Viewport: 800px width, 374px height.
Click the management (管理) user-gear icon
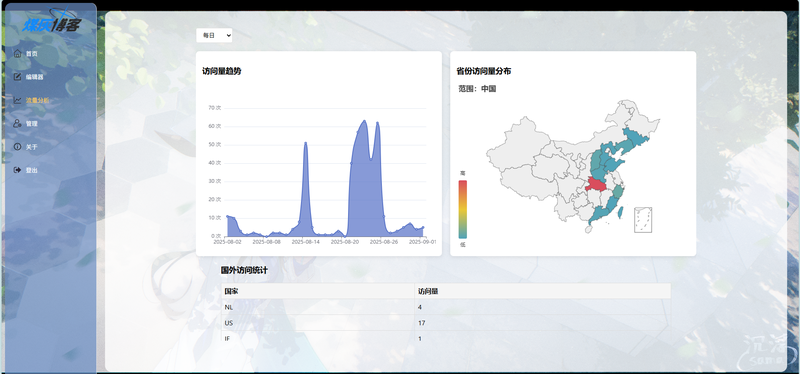tap(17, 123)
